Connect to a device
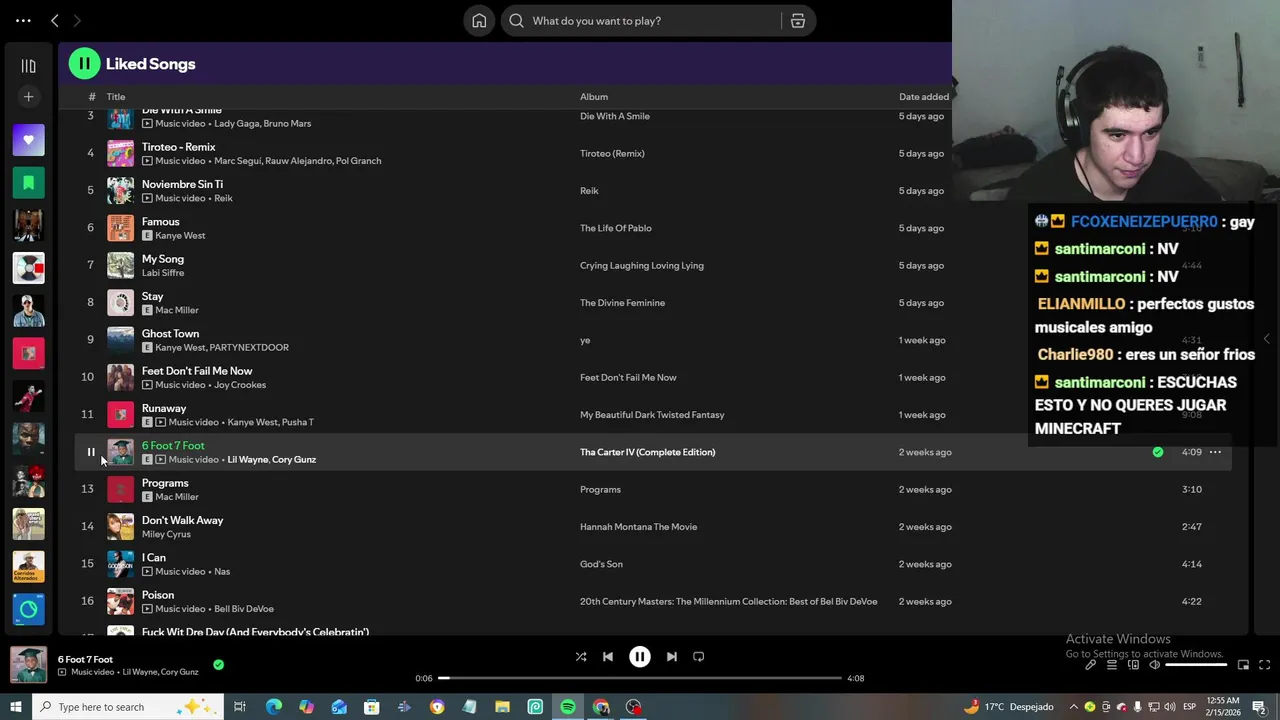The image size is (1280, 720). [x=1133, y=665]
